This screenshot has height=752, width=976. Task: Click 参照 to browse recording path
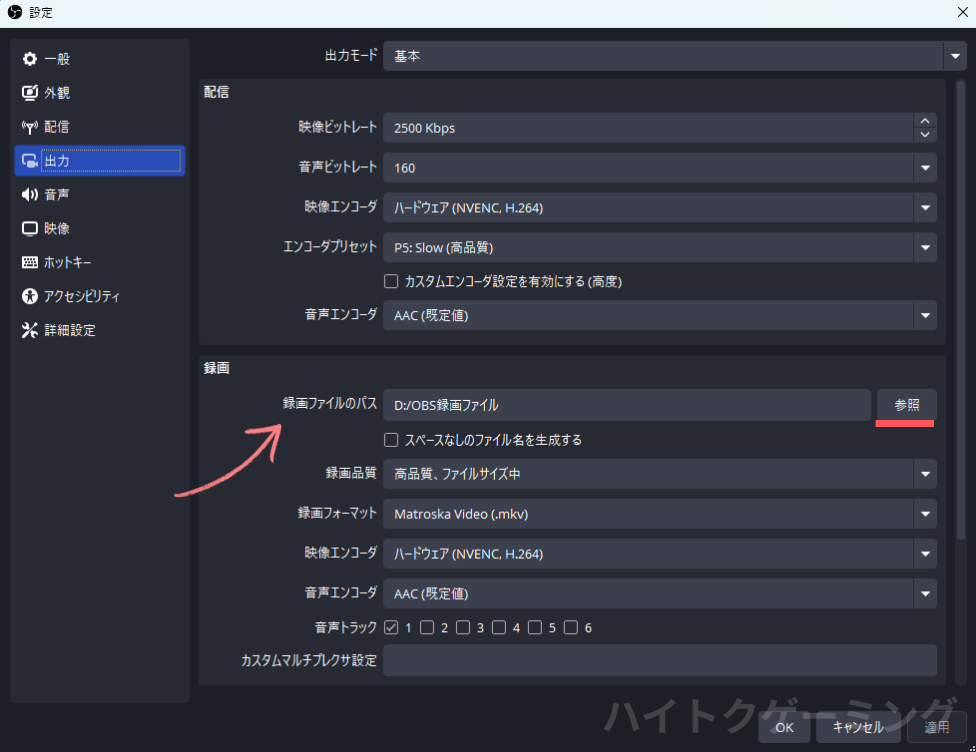(x=907, y=405)
